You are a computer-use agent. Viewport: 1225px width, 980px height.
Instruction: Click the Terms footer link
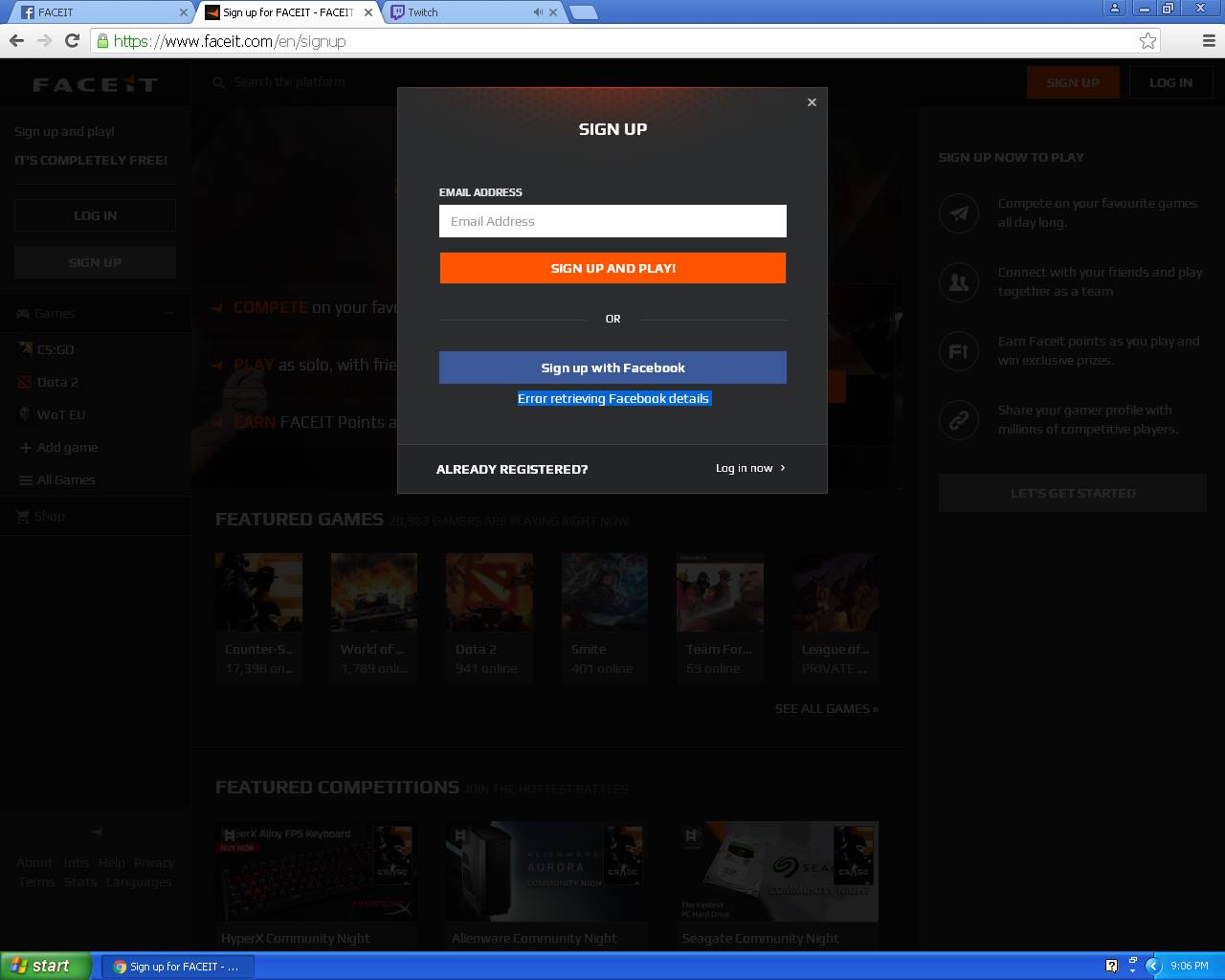(36, 881)
